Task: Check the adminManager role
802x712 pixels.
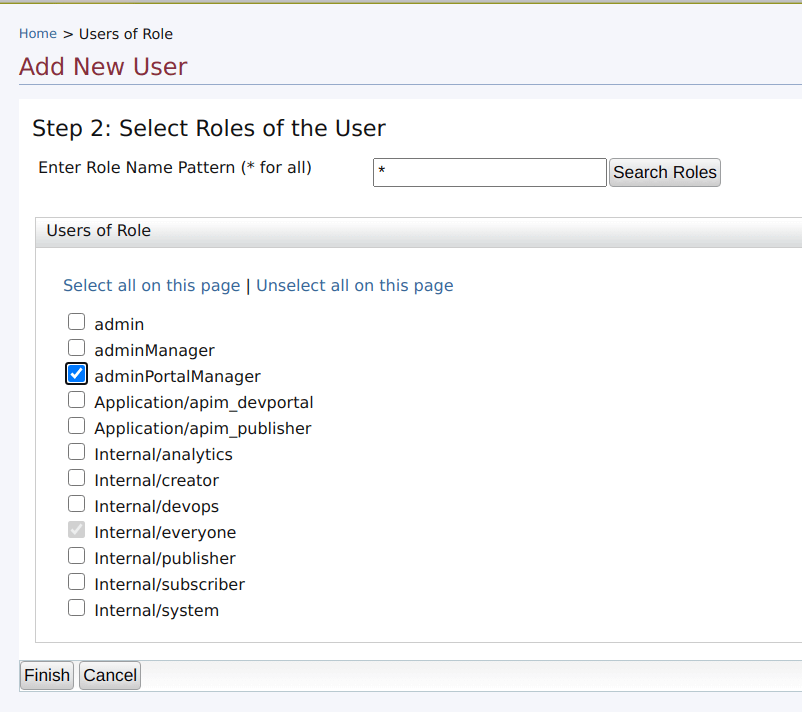Action: [76, 347]
